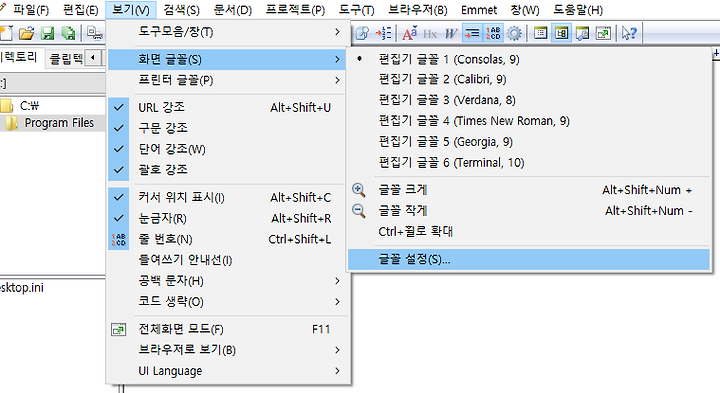Viewport: 720px width, 393px height.
Task: Open the 도움말(H) menu
Action: [x=578, y=10]
